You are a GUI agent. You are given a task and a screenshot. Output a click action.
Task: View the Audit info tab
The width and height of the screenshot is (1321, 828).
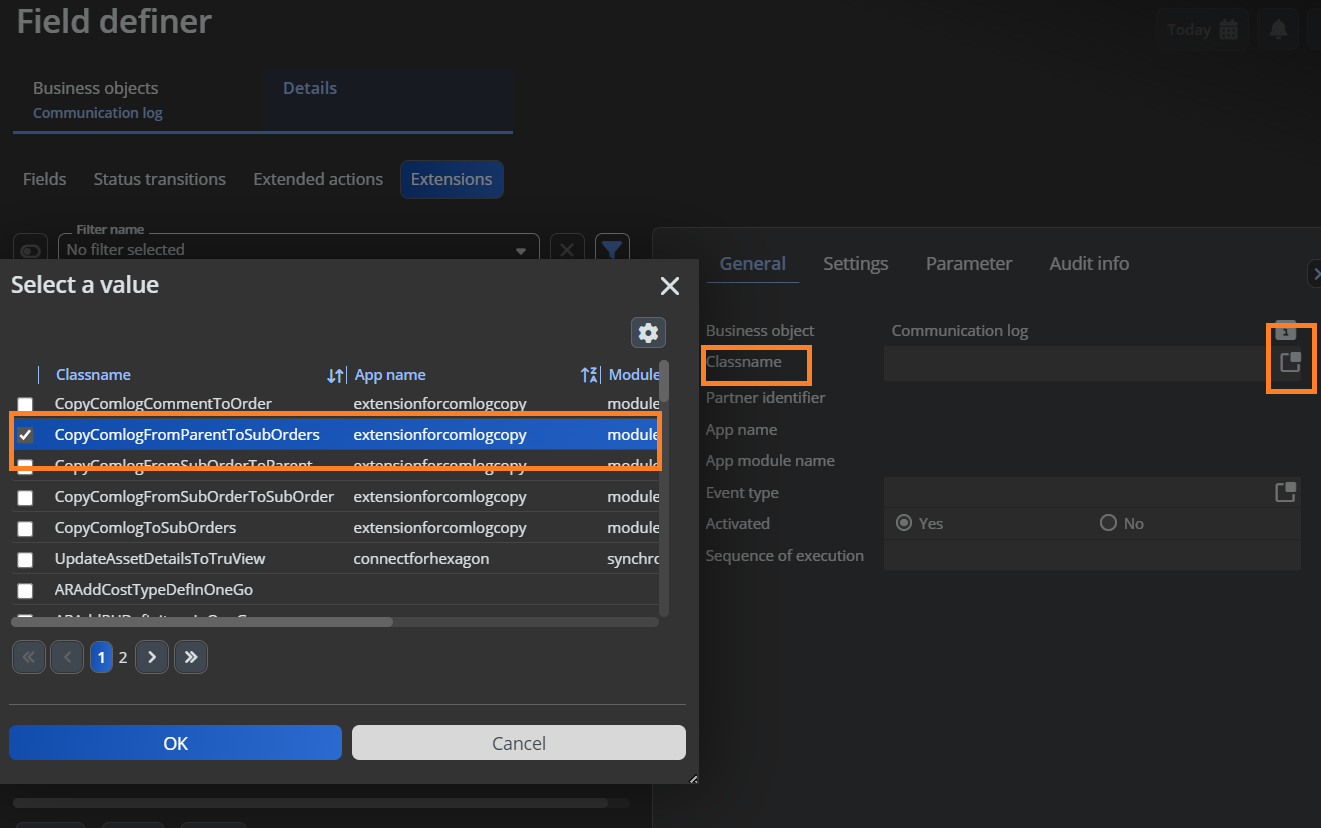click(x=1089, y=264)
